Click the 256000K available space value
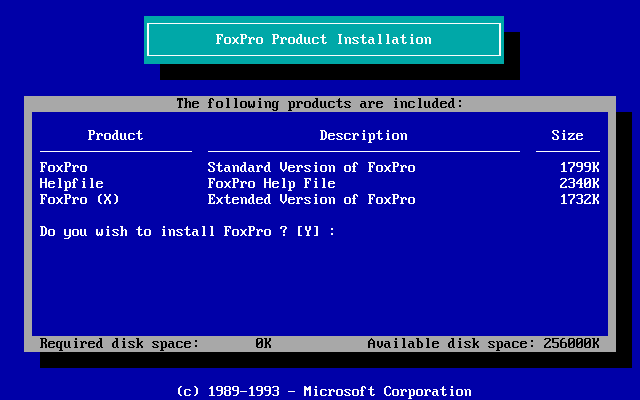This screenshot has width=640, height=400. (x=571, y=344)
